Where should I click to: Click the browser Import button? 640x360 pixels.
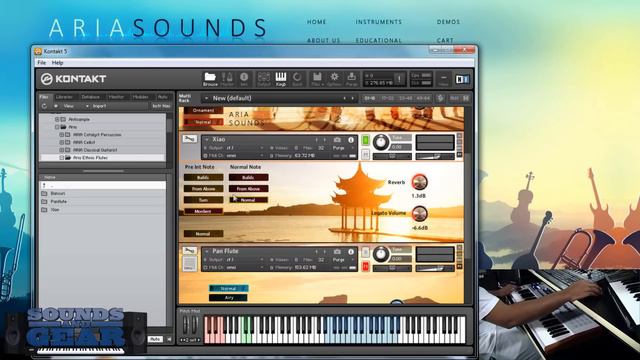99,106
